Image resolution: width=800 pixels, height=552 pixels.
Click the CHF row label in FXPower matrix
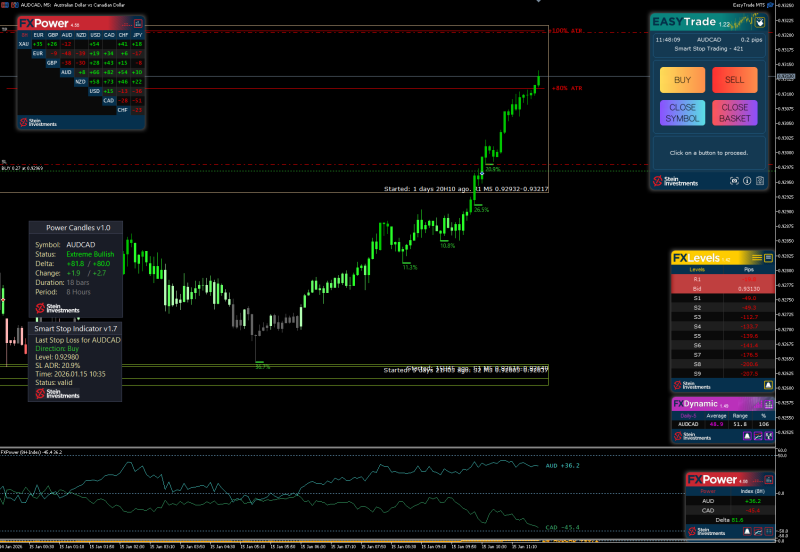point(123,110)
